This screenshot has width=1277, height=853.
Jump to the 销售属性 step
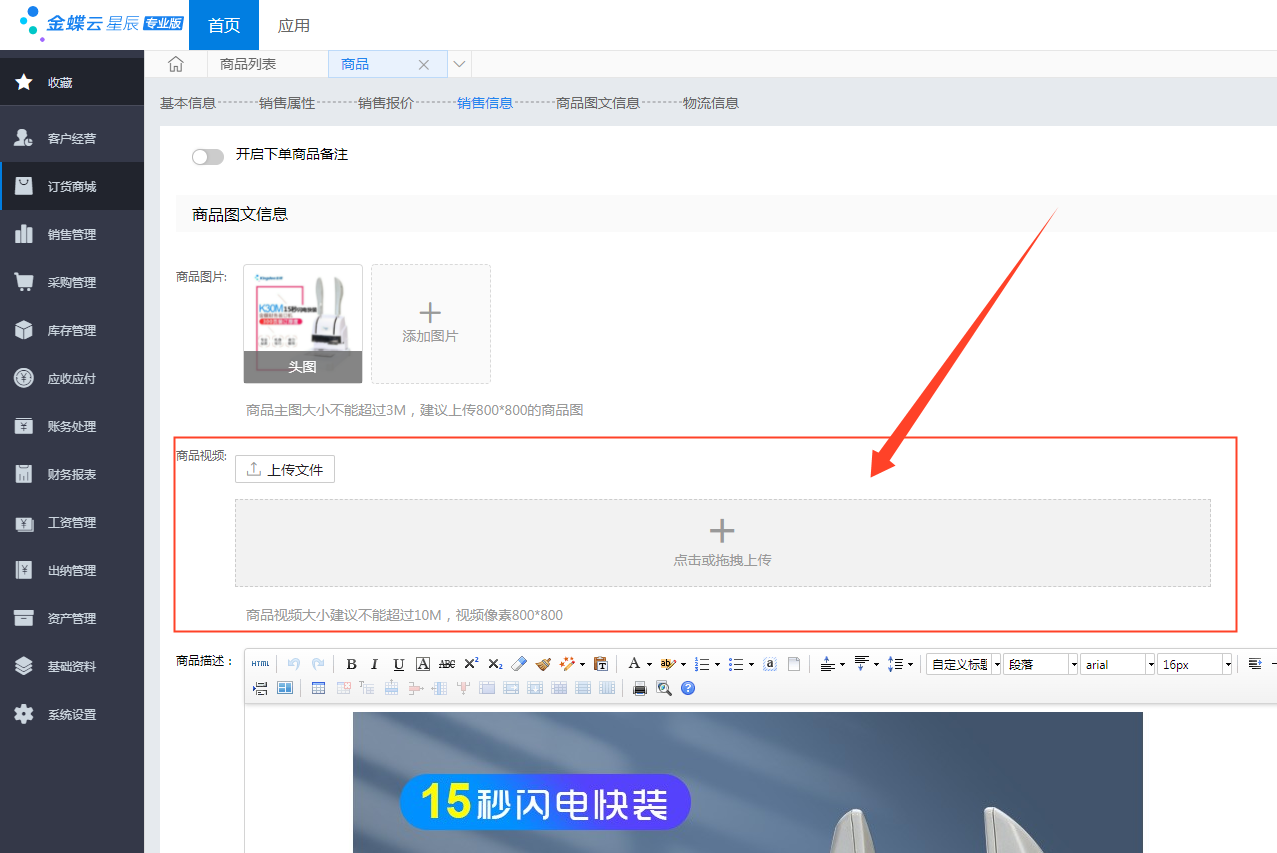coord(287,103)
